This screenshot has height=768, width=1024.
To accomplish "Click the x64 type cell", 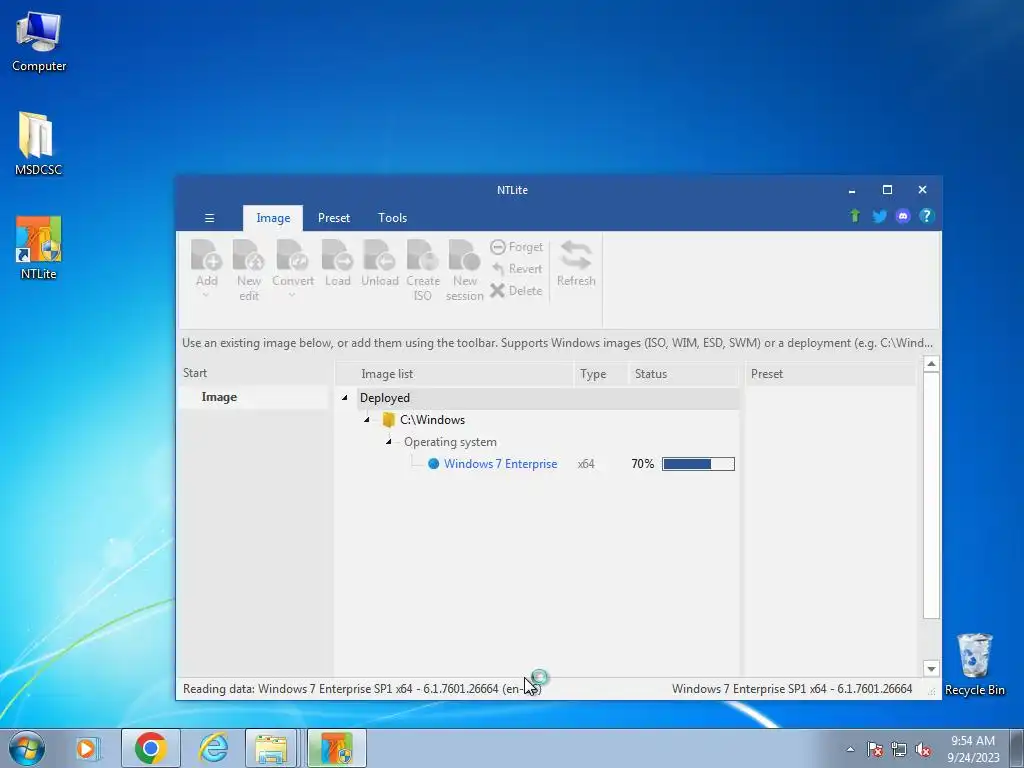I will coord(586,464).
